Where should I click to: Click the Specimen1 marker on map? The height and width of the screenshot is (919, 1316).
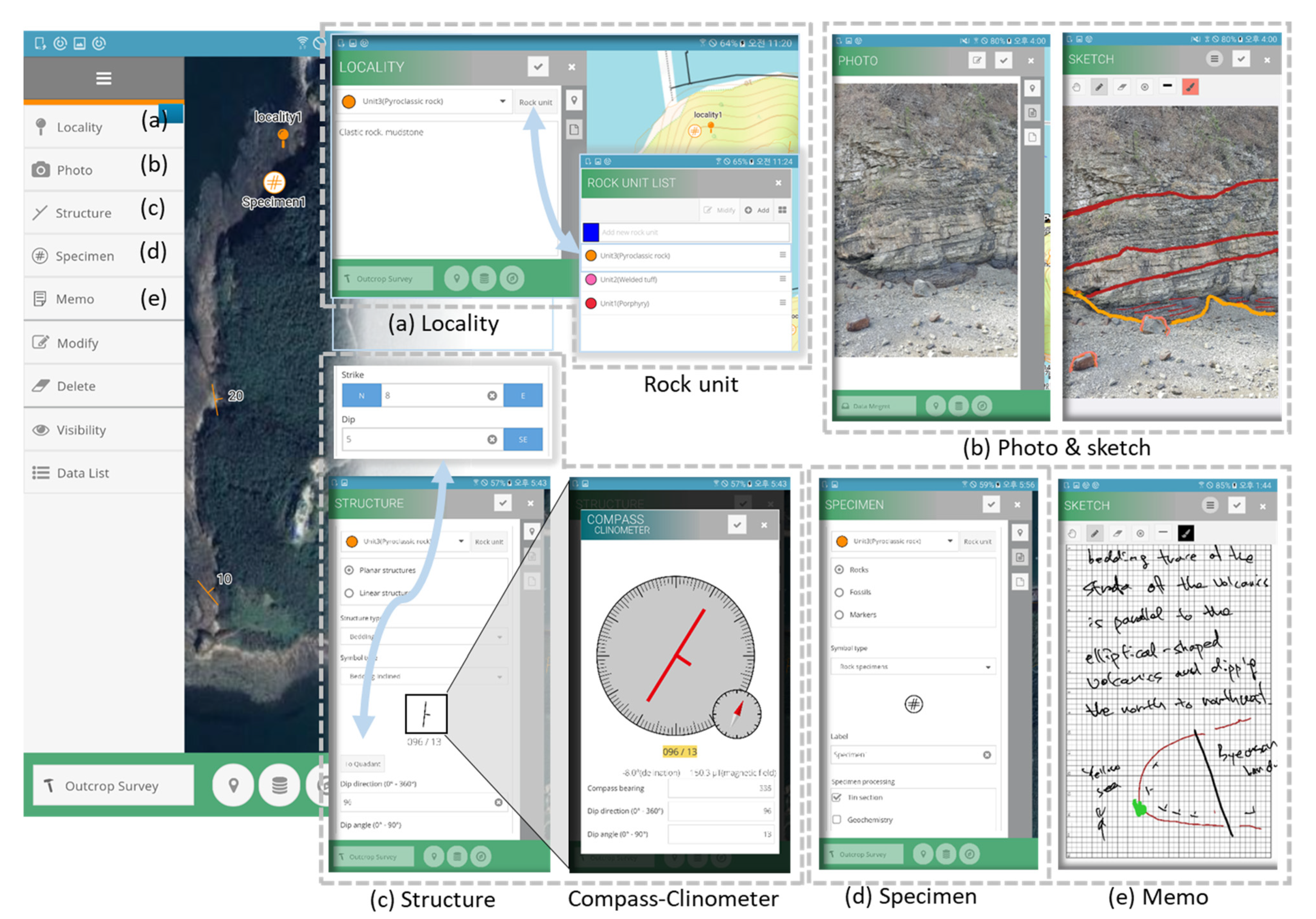click(x=274, y=183)
